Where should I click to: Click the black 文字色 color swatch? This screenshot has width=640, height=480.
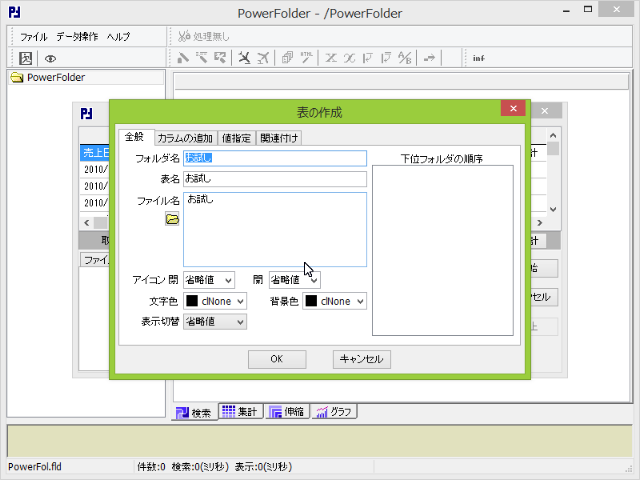192,301
